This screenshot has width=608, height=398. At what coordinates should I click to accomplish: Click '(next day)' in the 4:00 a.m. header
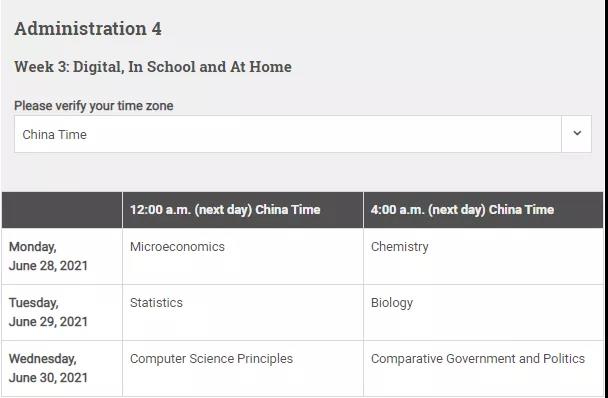pos(457,210)
